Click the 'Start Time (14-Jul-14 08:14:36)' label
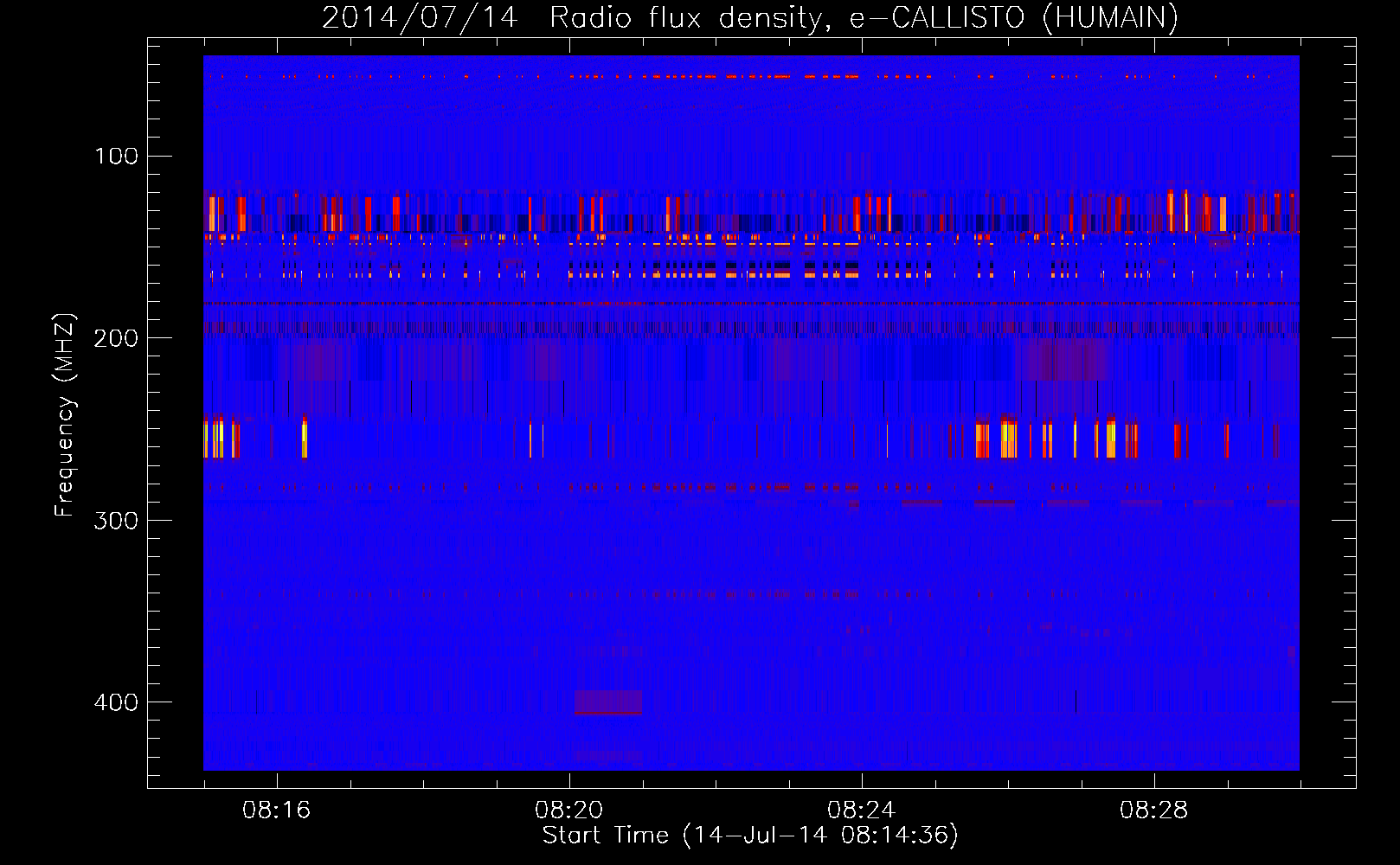This screenshot has height=865, width=1400. 750,836
